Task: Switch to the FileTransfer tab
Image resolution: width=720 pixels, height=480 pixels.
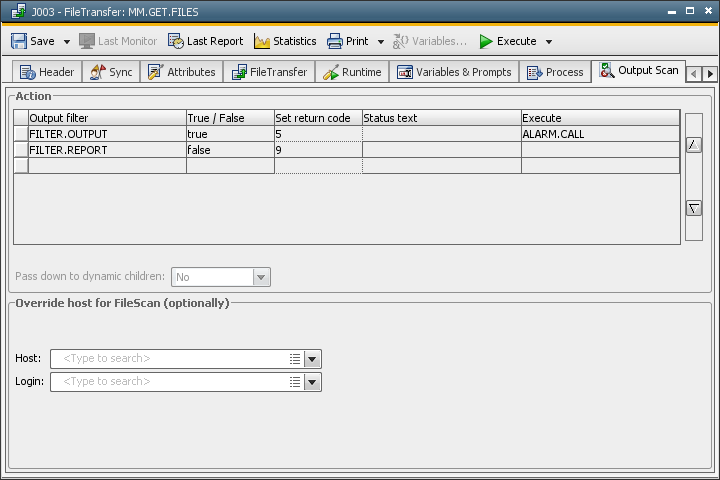Action: pos(269,72)
